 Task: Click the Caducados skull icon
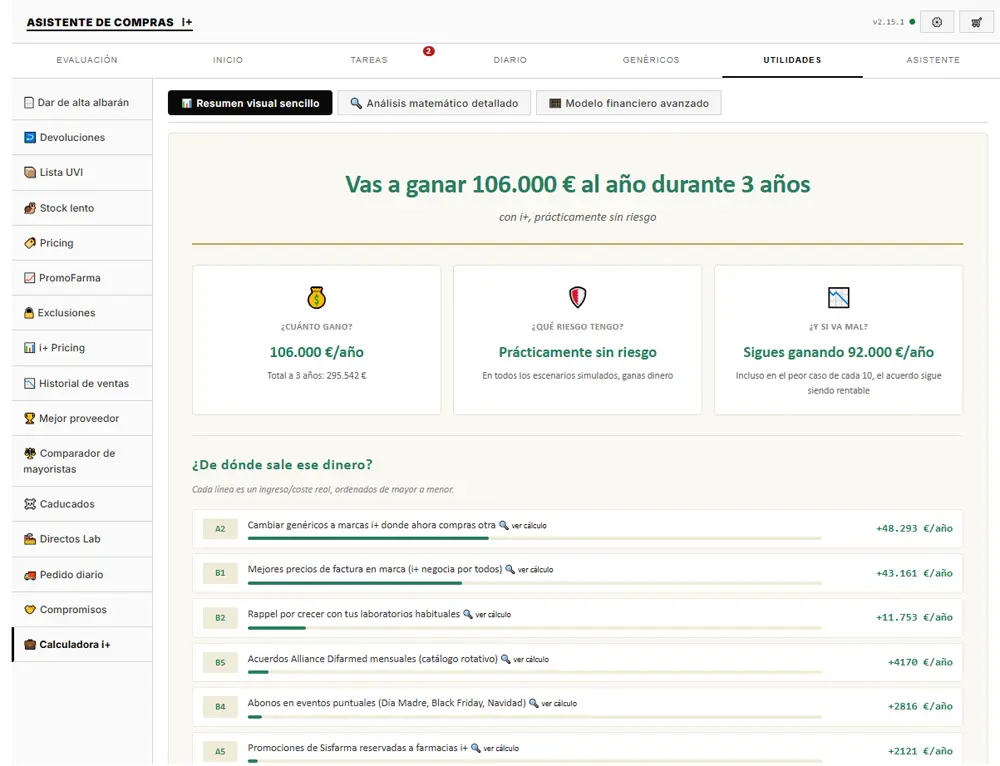click(x=30, y=504)
